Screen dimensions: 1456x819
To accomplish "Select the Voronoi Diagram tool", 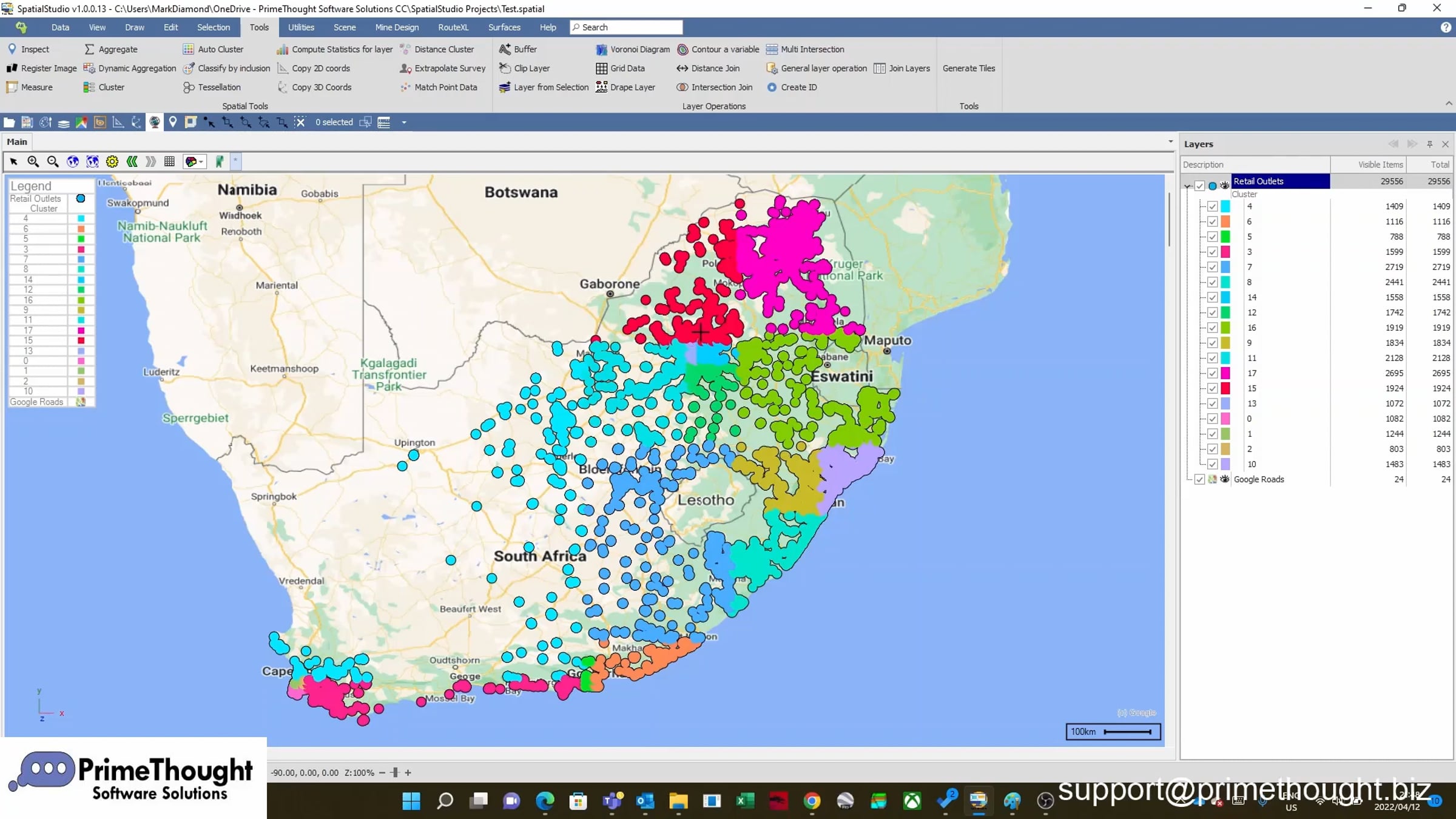I will [633, 49].
